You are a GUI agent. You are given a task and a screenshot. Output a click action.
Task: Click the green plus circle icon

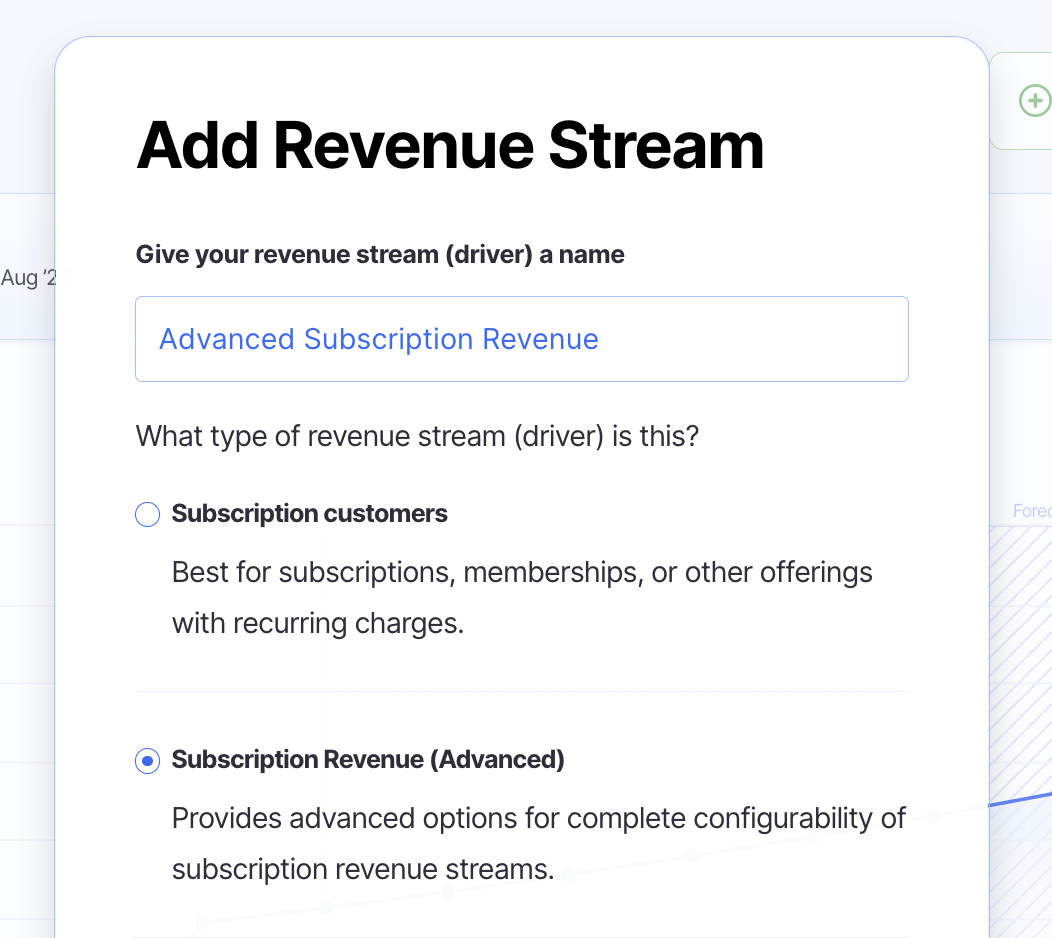[x=1034, y=101]
